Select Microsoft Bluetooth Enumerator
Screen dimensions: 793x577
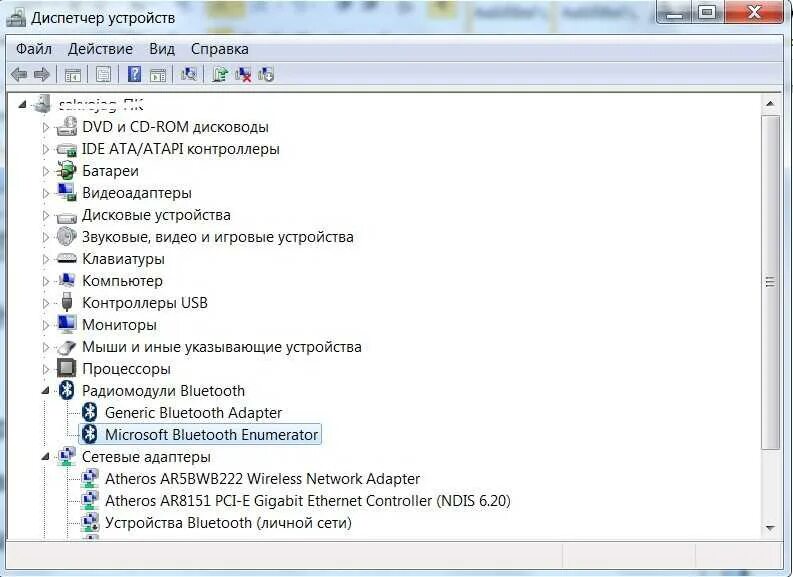(x=211, y=434)
